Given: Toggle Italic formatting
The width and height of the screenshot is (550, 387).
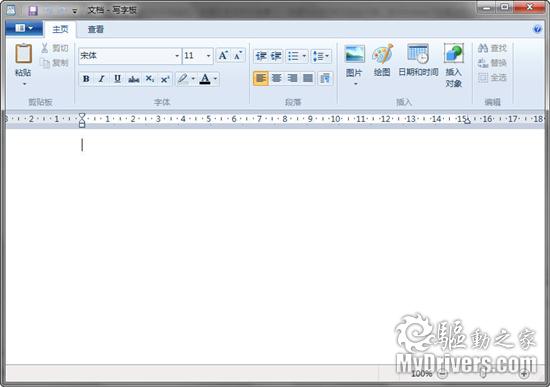Looking at the screenshot, I should click(x=102, y=79).
